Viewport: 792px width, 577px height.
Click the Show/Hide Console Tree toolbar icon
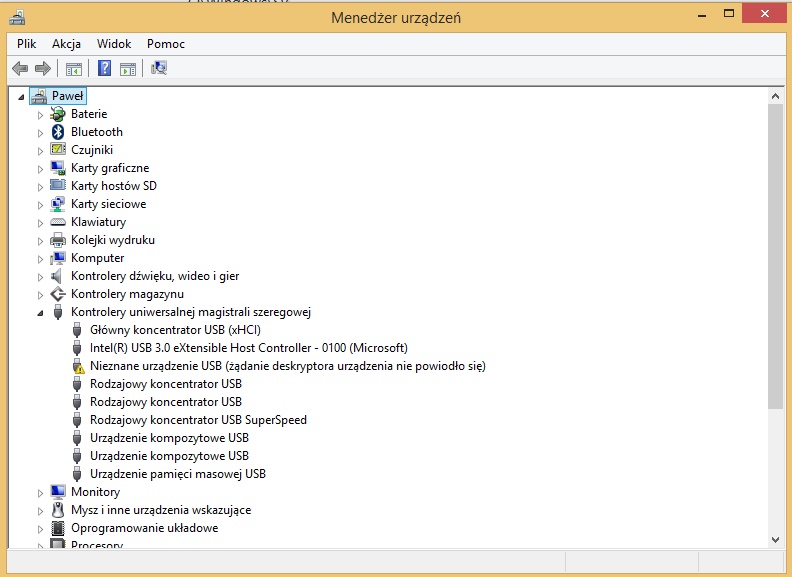point(73,69)
